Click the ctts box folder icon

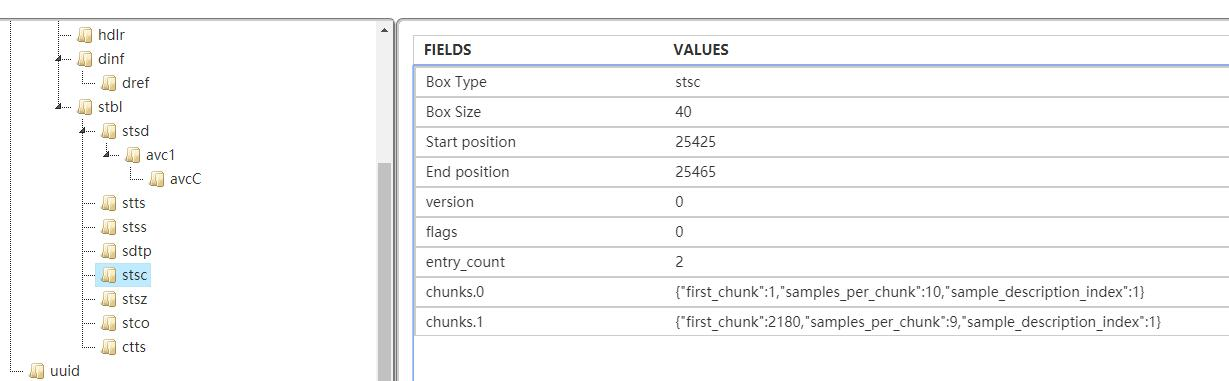[x=109, y=347]
